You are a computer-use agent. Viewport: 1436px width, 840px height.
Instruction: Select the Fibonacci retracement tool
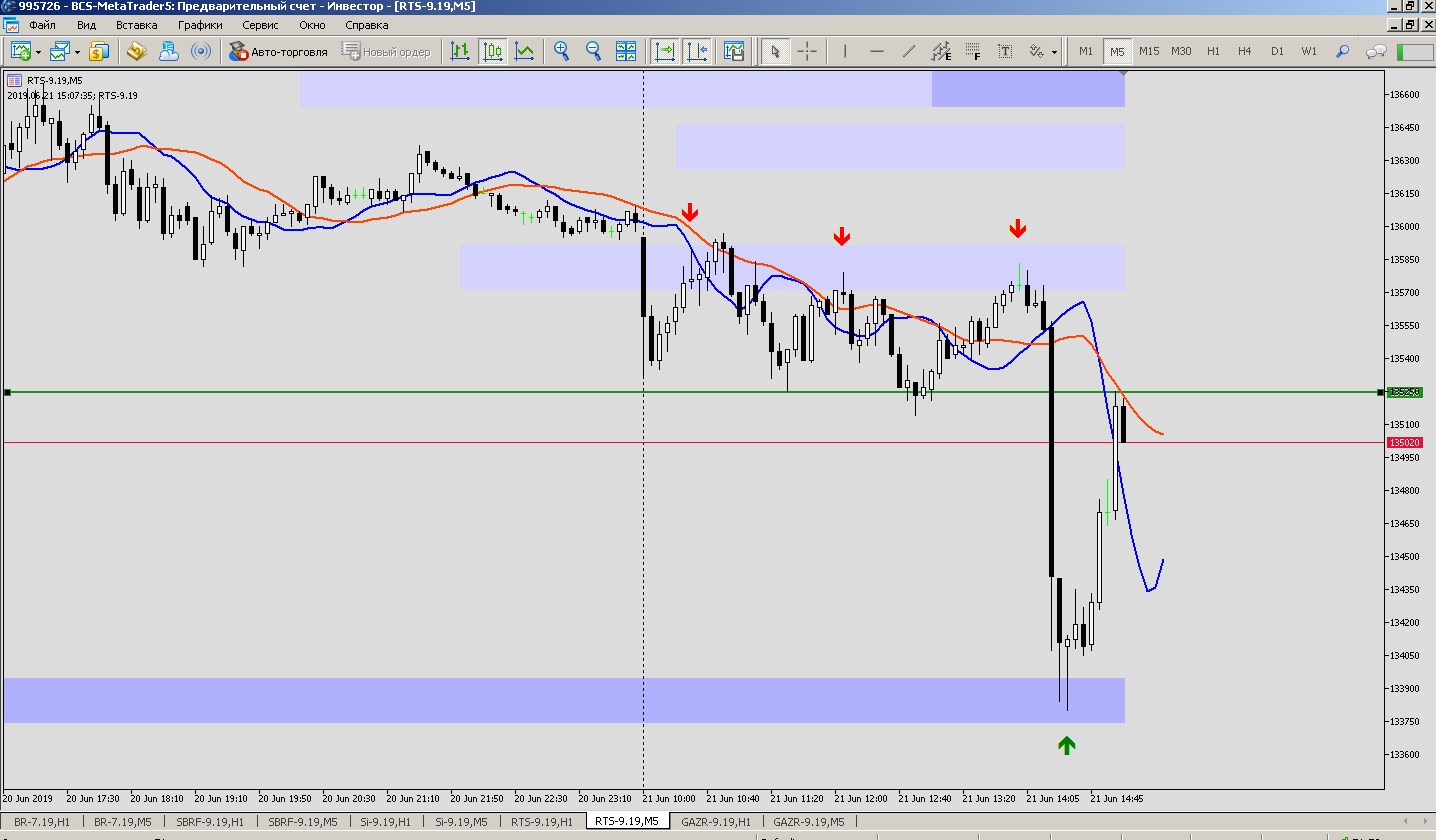[x=973, y=51]
